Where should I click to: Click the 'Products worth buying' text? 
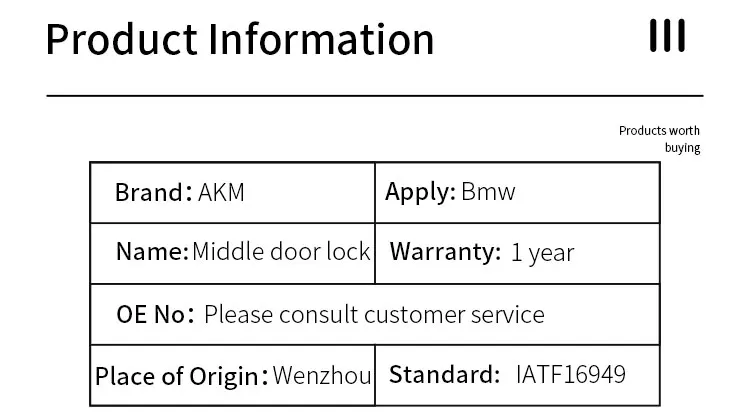pos(659,139)
